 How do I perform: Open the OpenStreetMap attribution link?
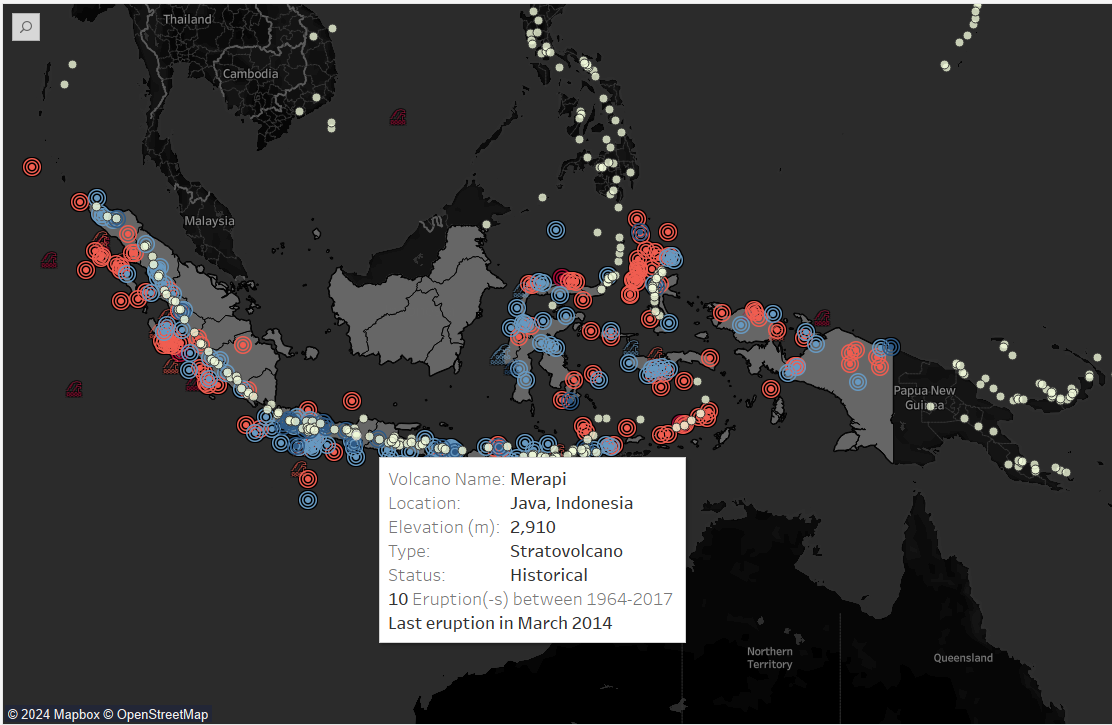[157, 714]
